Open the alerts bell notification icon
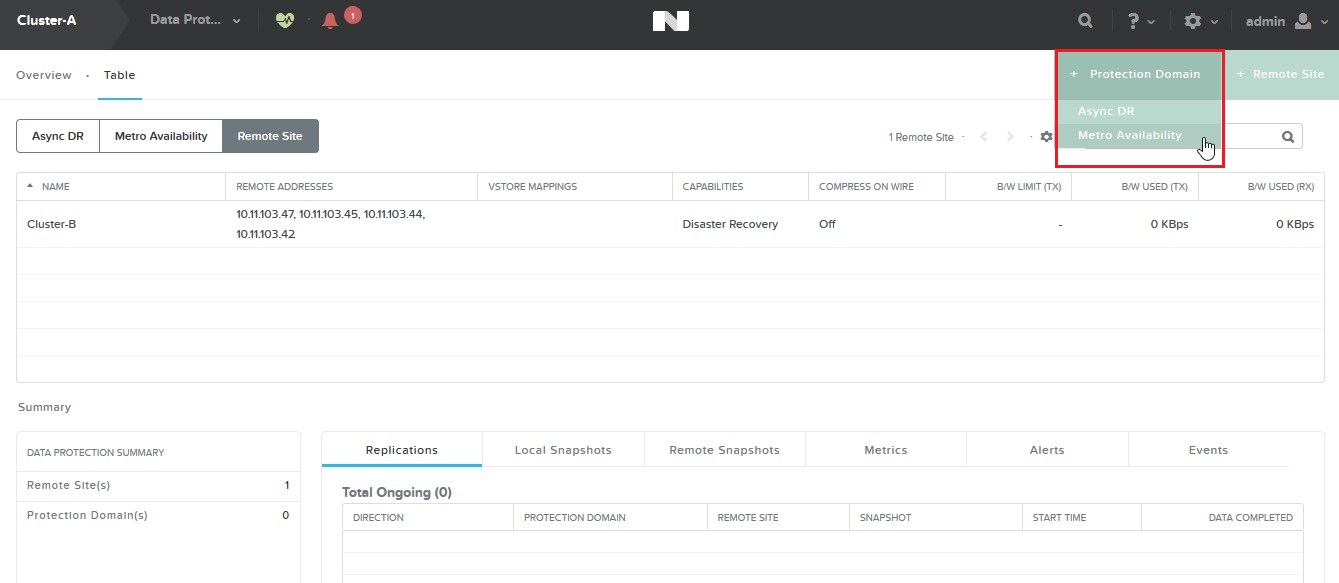Viewport: 1339px width, 583px height. [x=331, y=21]
